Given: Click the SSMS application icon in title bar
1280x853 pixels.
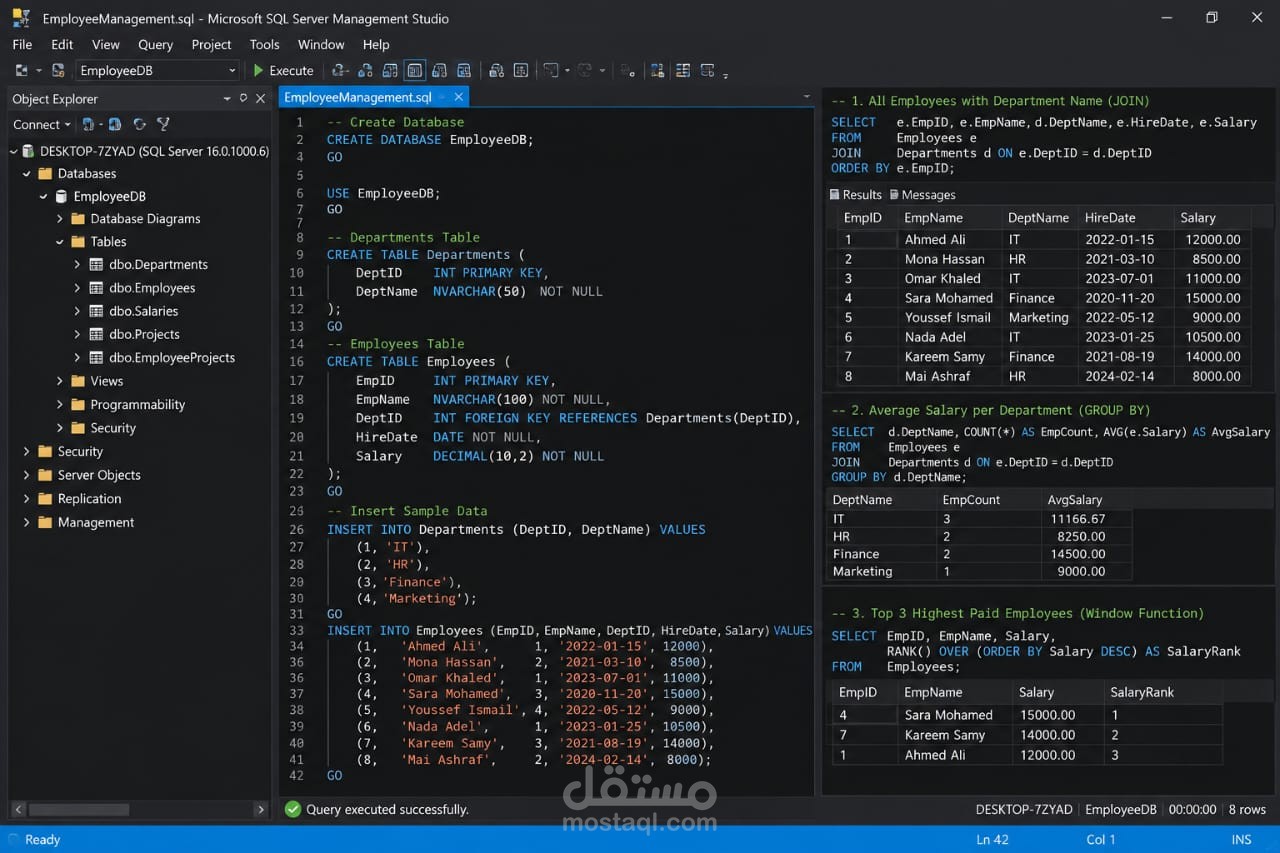Looking at the screenshot, I should [20, 18].
